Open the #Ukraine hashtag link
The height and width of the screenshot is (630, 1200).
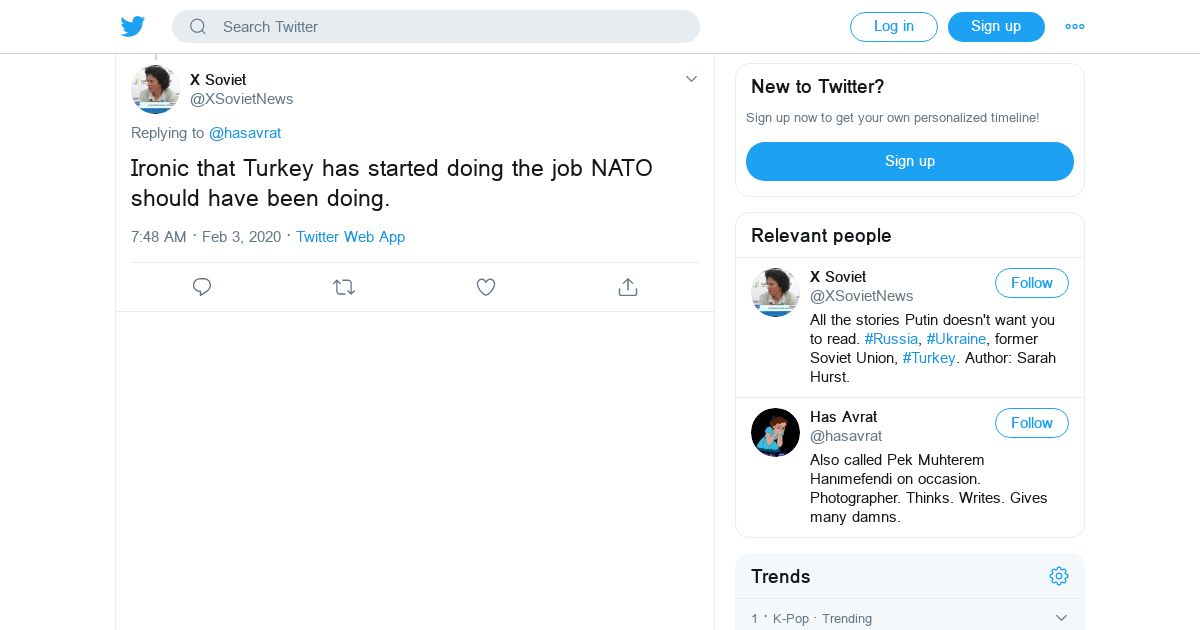956,339
